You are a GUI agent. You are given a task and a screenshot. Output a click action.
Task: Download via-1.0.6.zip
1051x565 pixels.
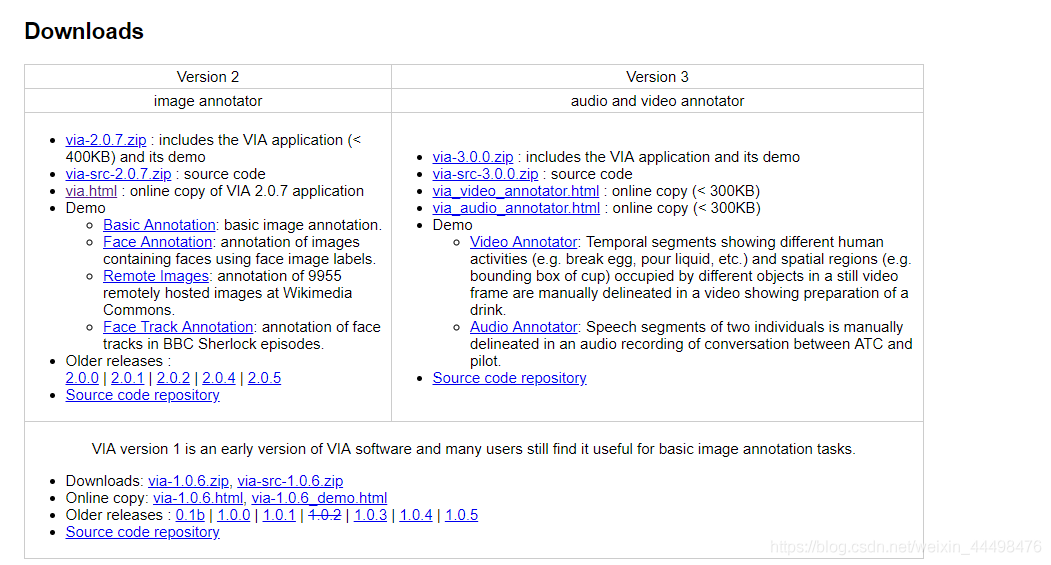click(188, 481)
